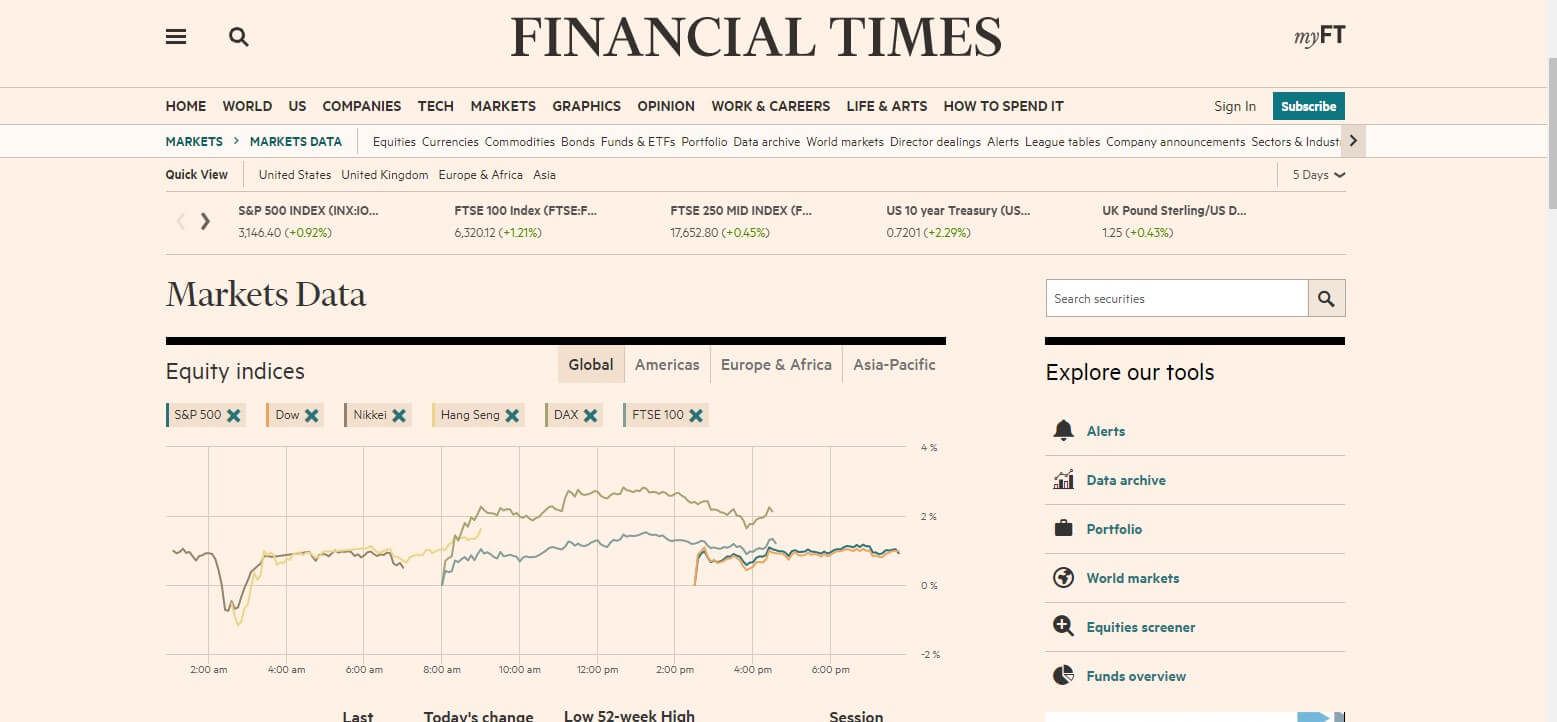Remove Nikkei from the chart
Screen dimensions: 1557x722
[399, 415]
